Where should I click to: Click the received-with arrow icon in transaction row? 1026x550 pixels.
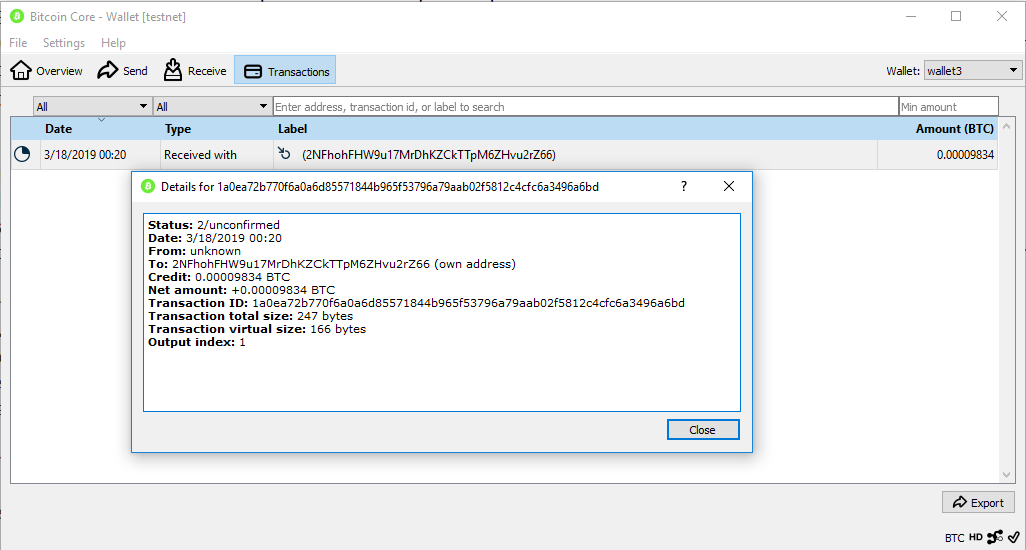coord(284,154)
